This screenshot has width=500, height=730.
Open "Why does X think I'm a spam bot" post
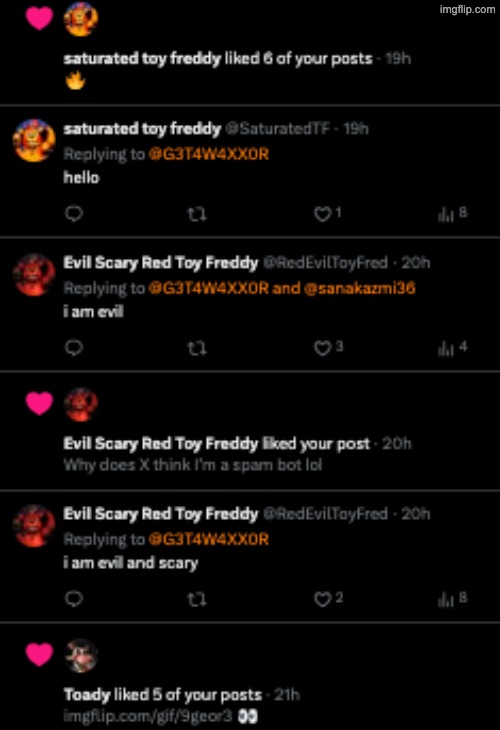click(193, 465)
